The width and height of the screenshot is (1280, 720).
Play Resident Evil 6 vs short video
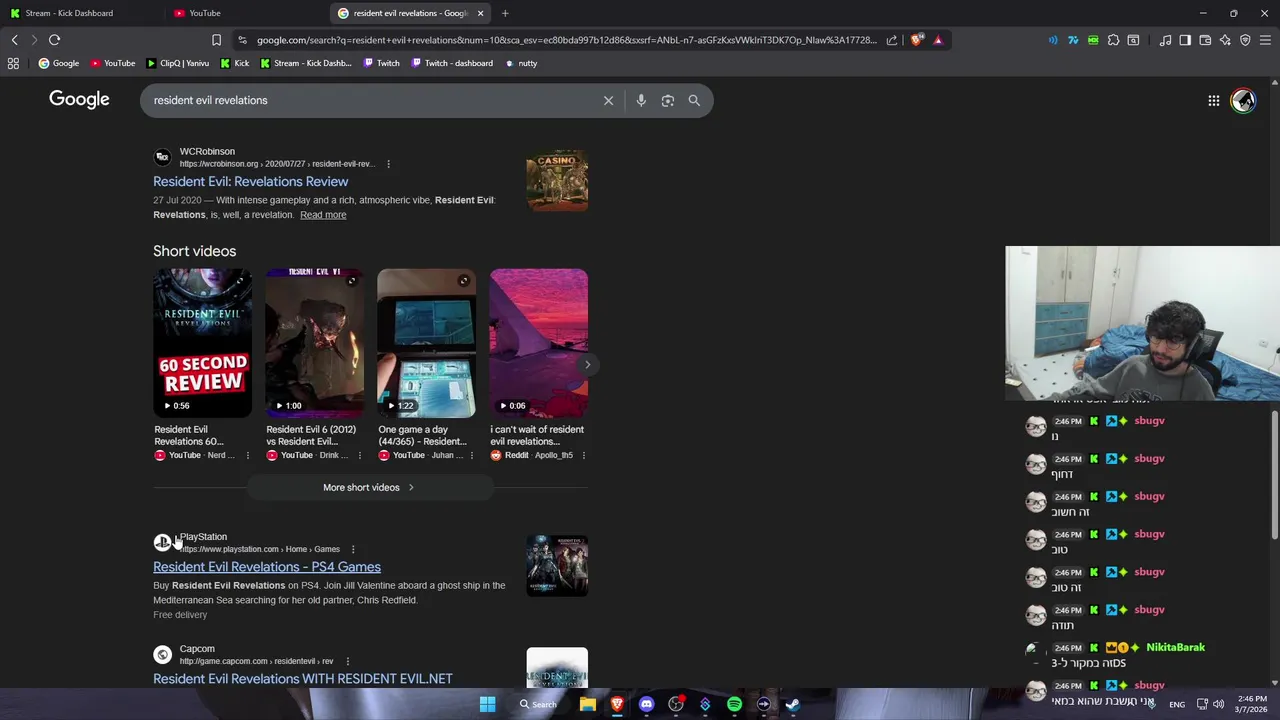click(314, 343)
